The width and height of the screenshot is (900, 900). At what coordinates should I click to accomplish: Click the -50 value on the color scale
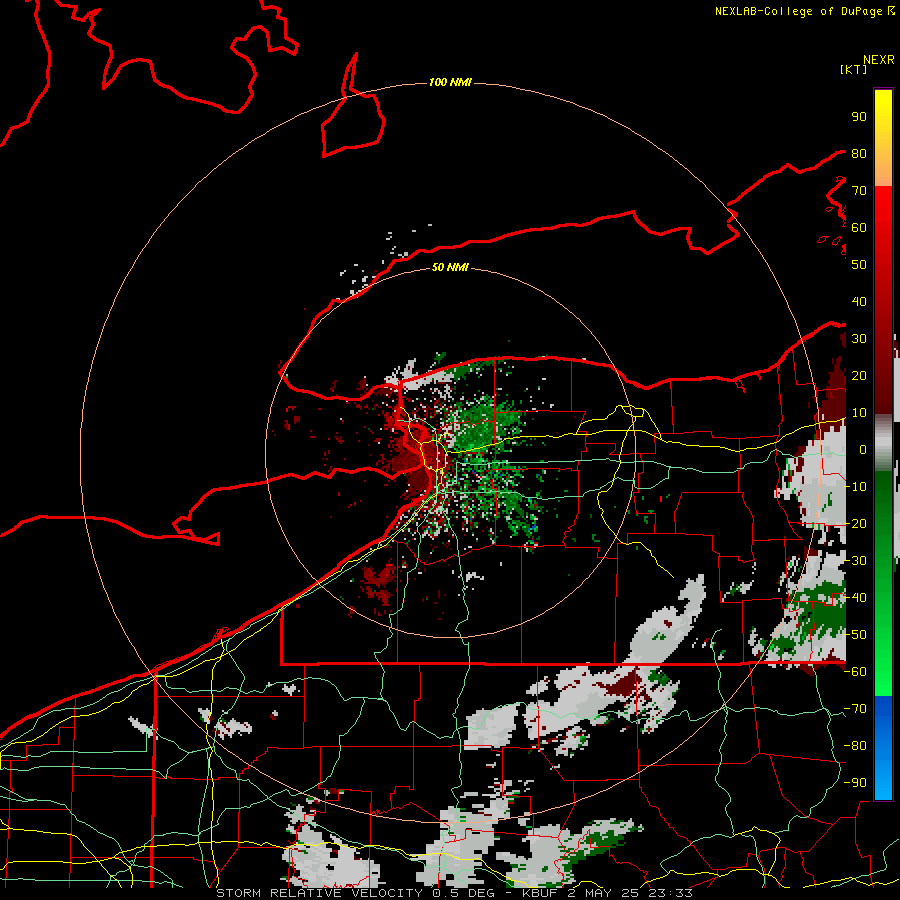click(x=855, y=635)
